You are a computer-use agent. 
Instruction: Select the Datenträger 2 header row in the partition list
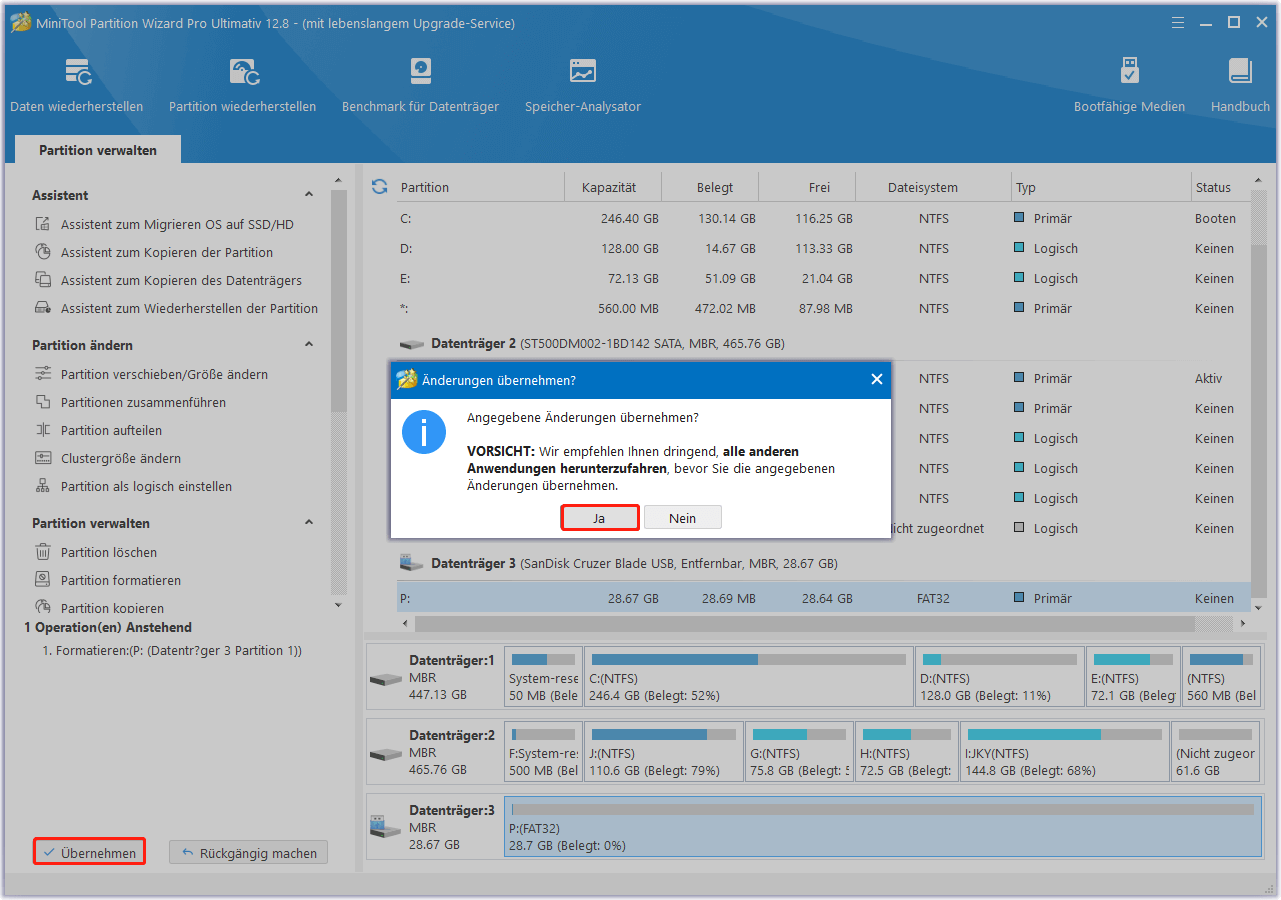[823, 343]
